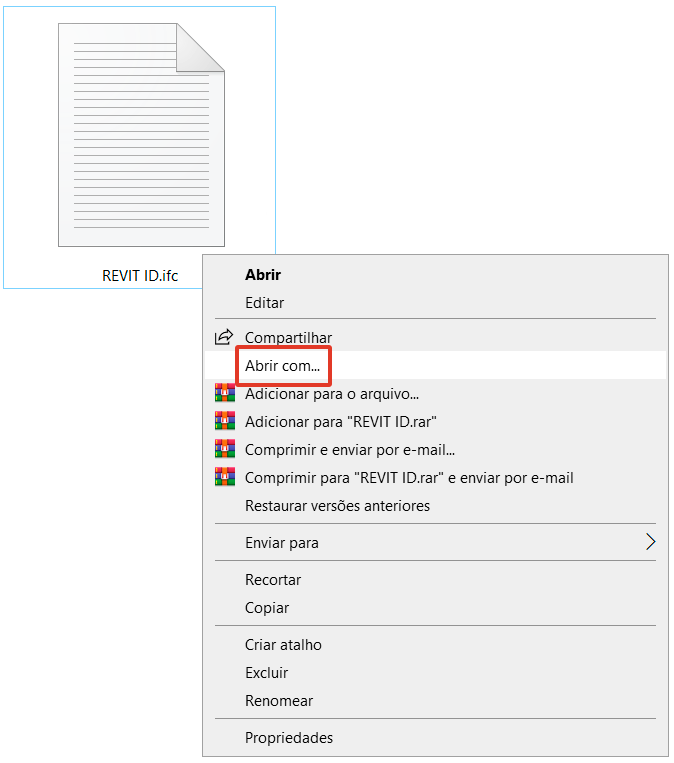Select Criar atalho in the menu
This screenshot has width=674, height=763.
(283, 645)
